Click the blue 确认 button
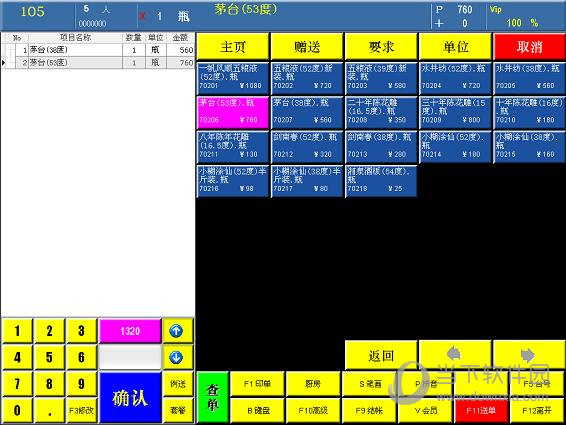This screenshot has width=566, height=425. tap(130, 397)
